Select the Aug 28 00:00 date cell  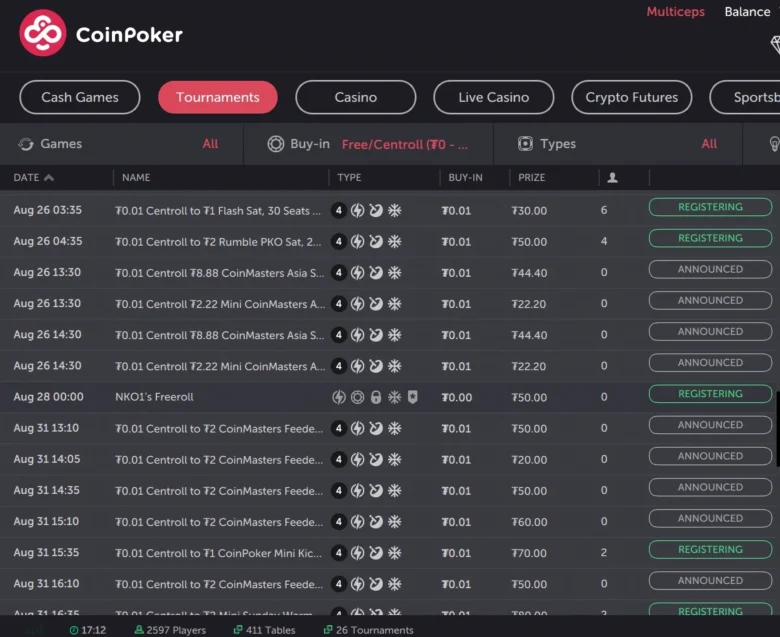[48, 397]
